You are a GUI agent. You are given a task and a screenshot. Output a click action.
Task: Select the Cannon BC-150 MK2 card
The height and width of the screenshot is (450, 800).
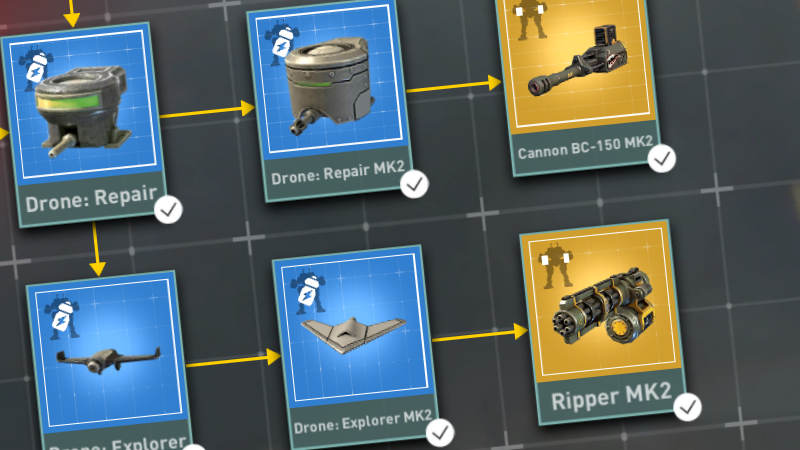coord(579,84)
